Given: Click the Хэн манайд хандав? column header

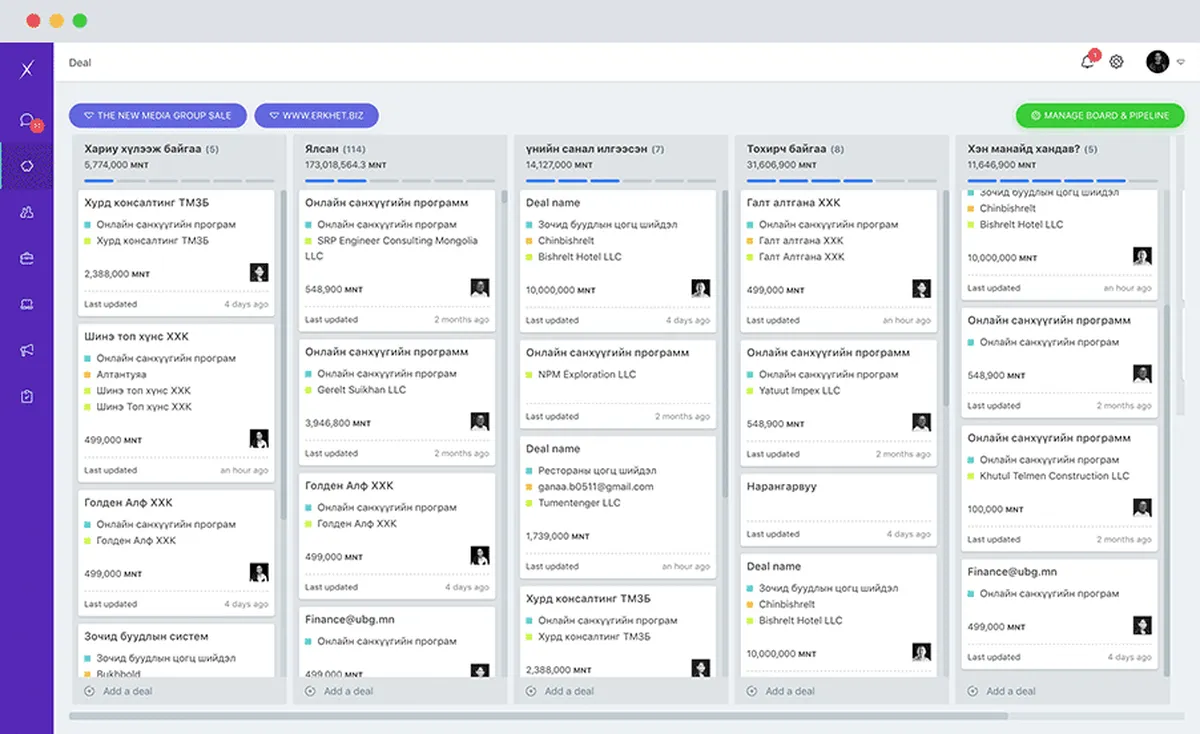Looking at the screenshot, I should click(x=1032, y=149).
